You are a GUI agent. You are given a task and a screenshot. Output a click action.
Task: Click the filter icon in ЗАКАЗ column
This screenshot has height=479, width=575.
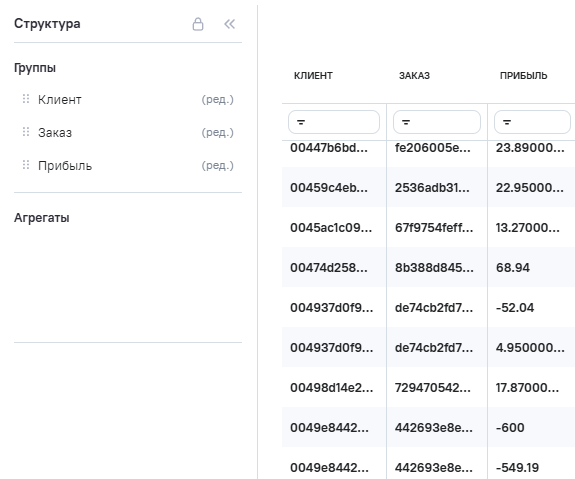coord(406,122)
